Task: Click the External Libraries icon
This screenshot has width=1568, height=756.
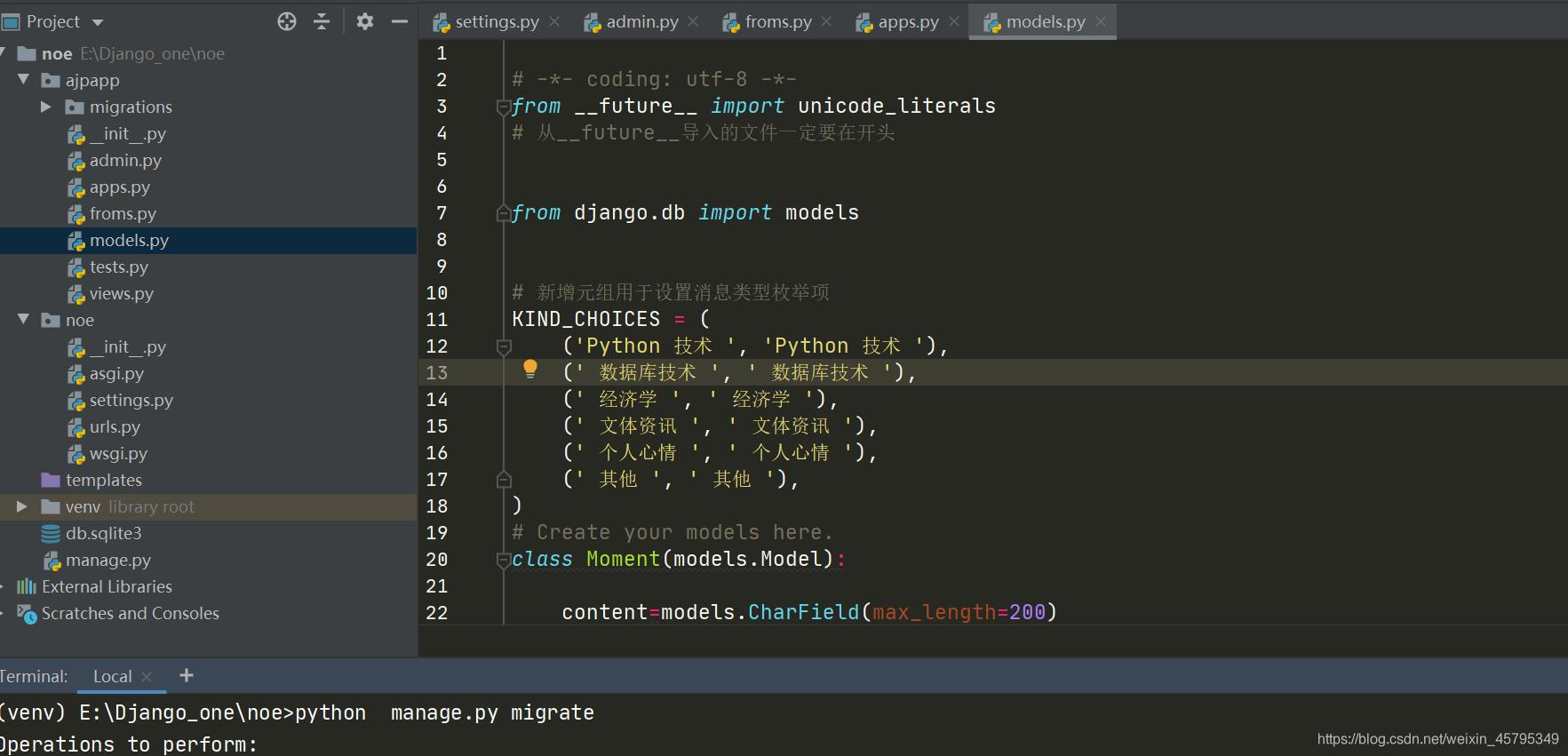Action: pyautogui.click(x=27, y=586)
